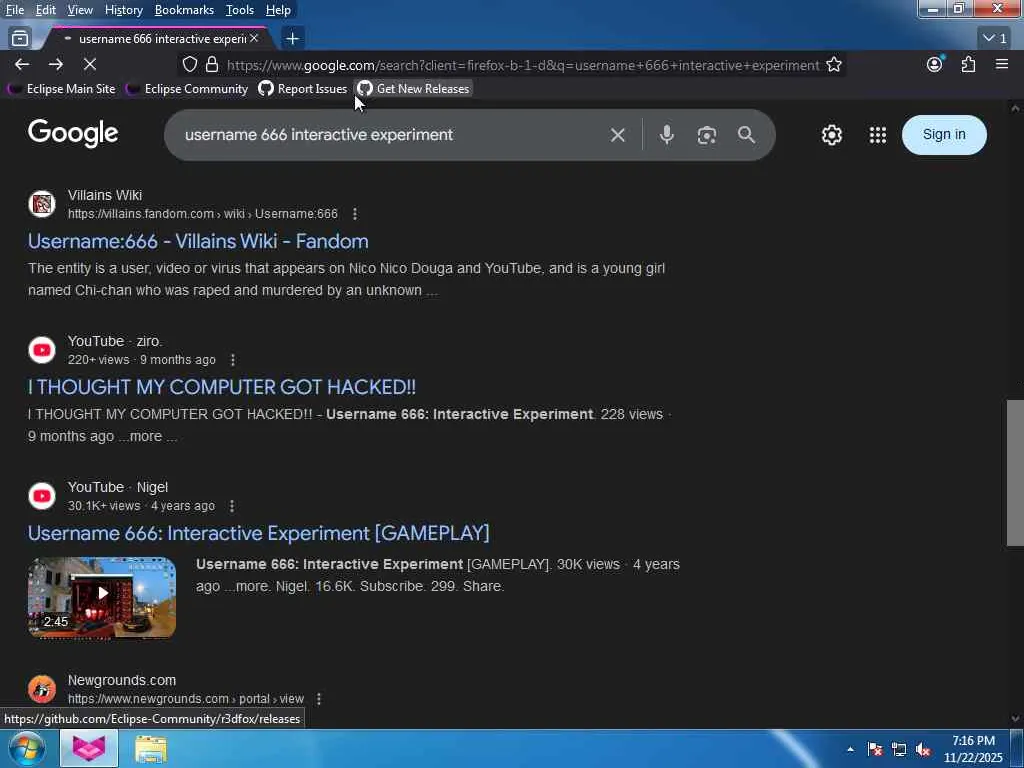Screen dimensions: 1024x768
Task: Start voice search with the microphone
Action: coord(667,135)
